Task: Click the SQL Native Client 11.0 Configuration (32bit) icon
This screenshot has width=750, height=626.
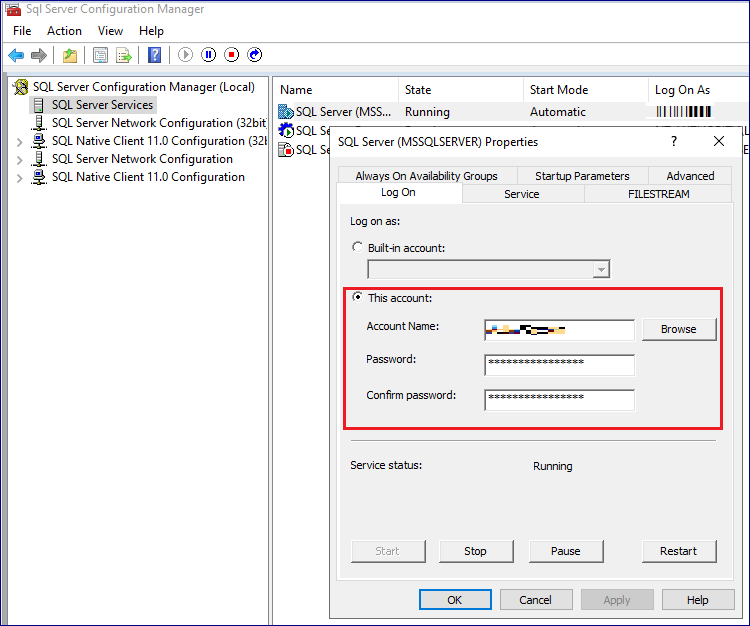Action: click(x=39, y=141)
